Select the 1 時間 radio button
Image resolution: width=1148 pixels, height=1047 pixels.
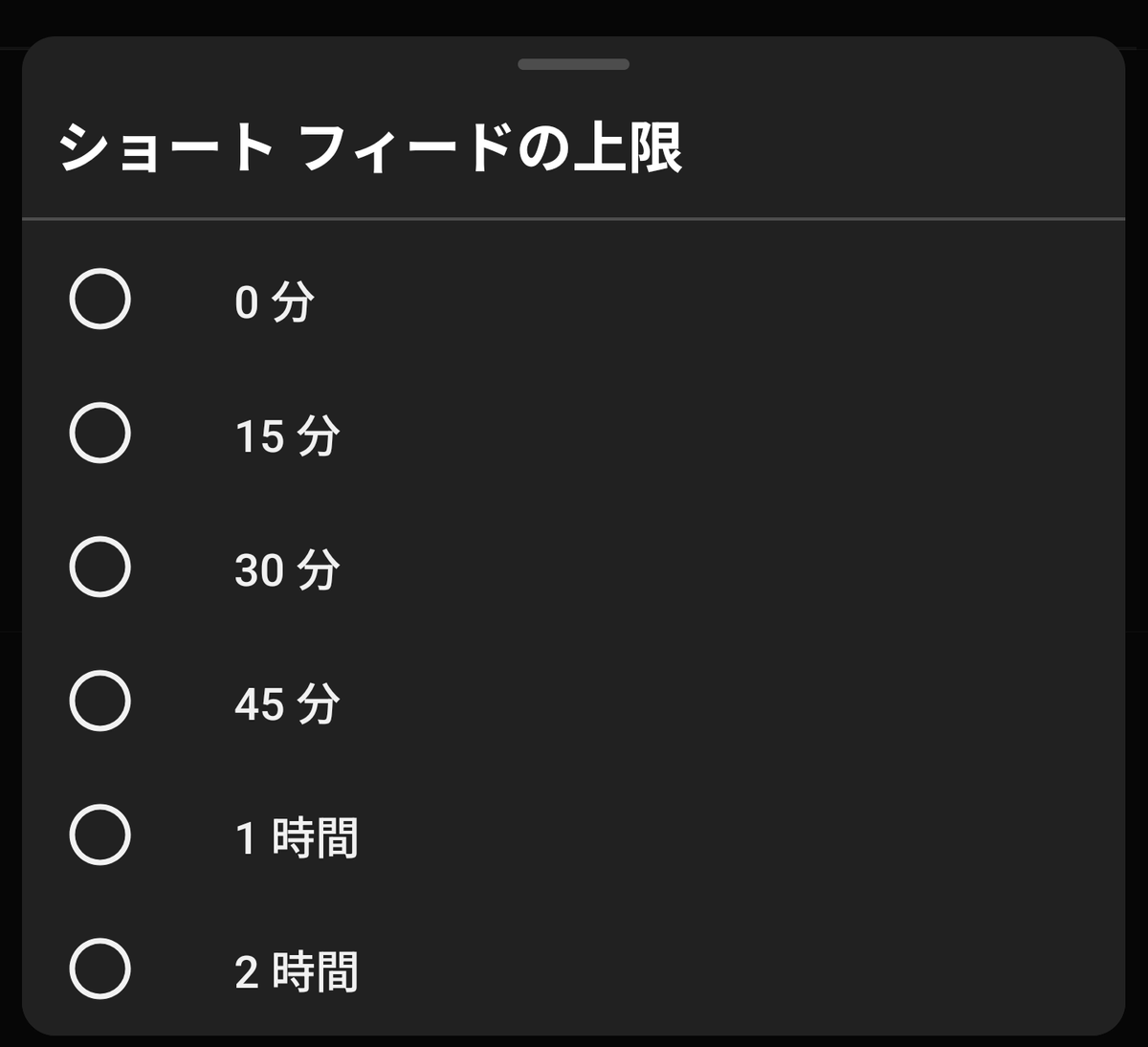(x=100, y=835)
